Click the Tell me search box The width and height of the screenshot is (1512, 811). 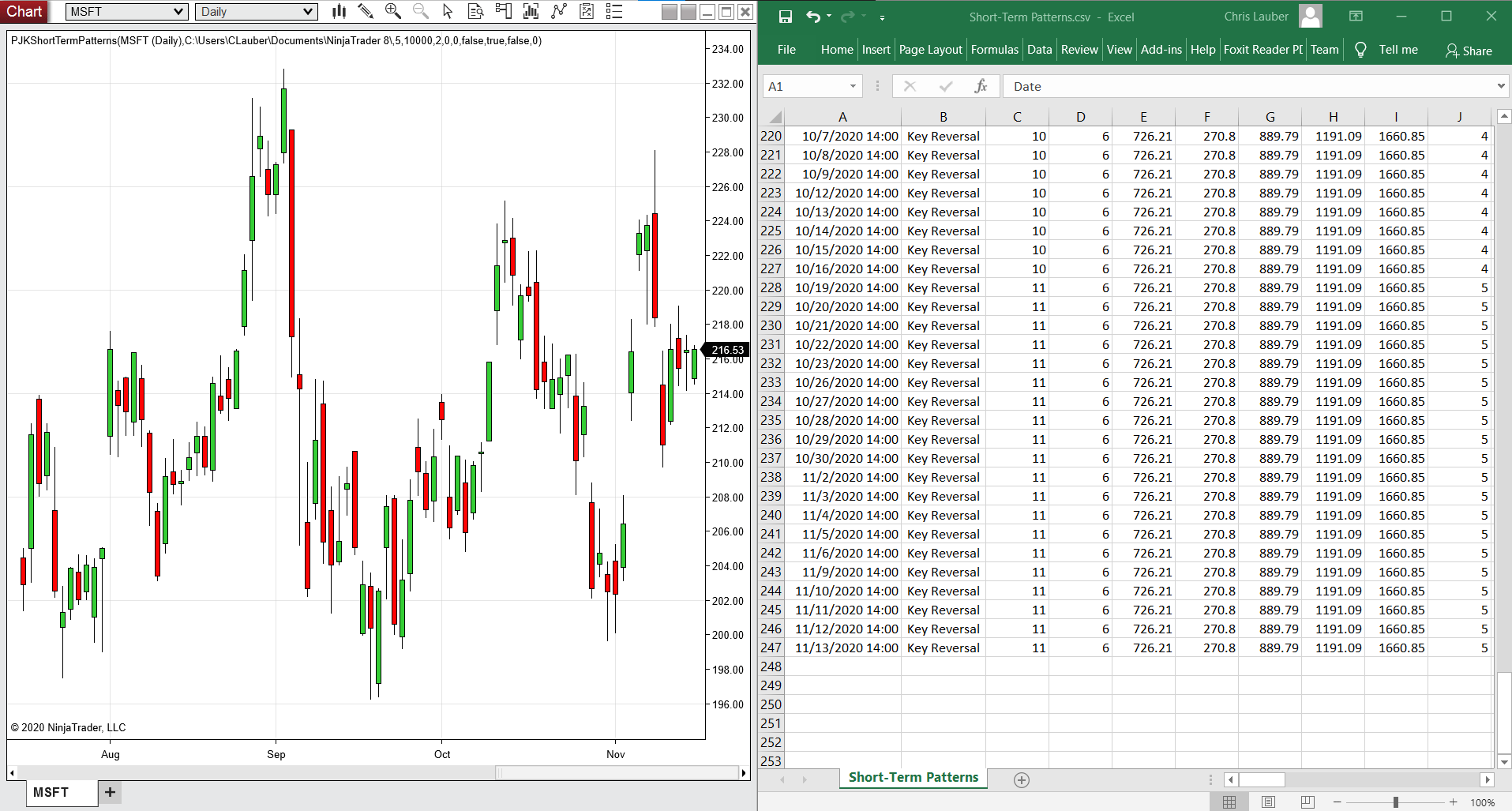point(1398,50)
